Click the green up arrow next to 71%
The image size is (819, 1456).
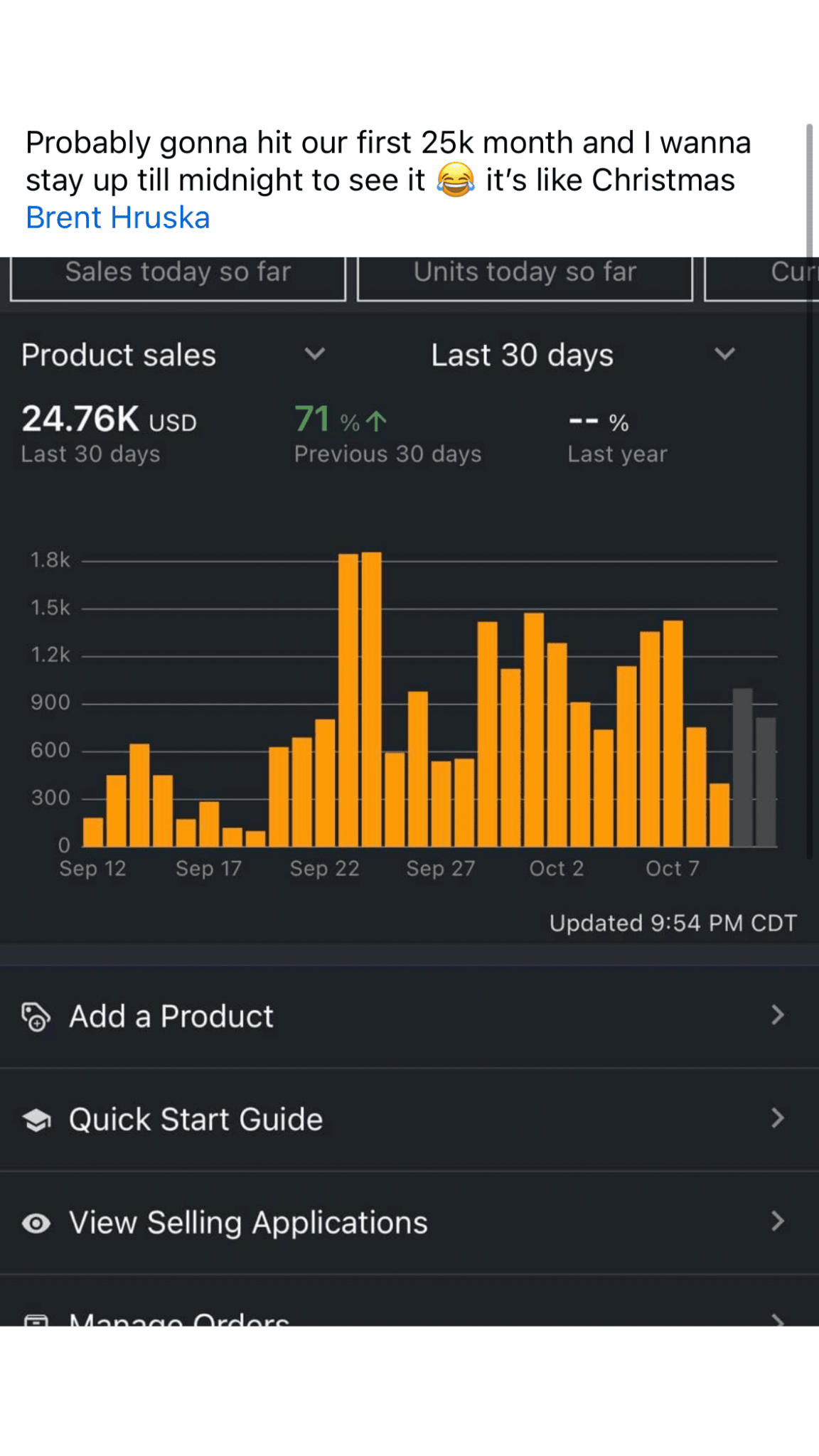click(x=376, y=421)
